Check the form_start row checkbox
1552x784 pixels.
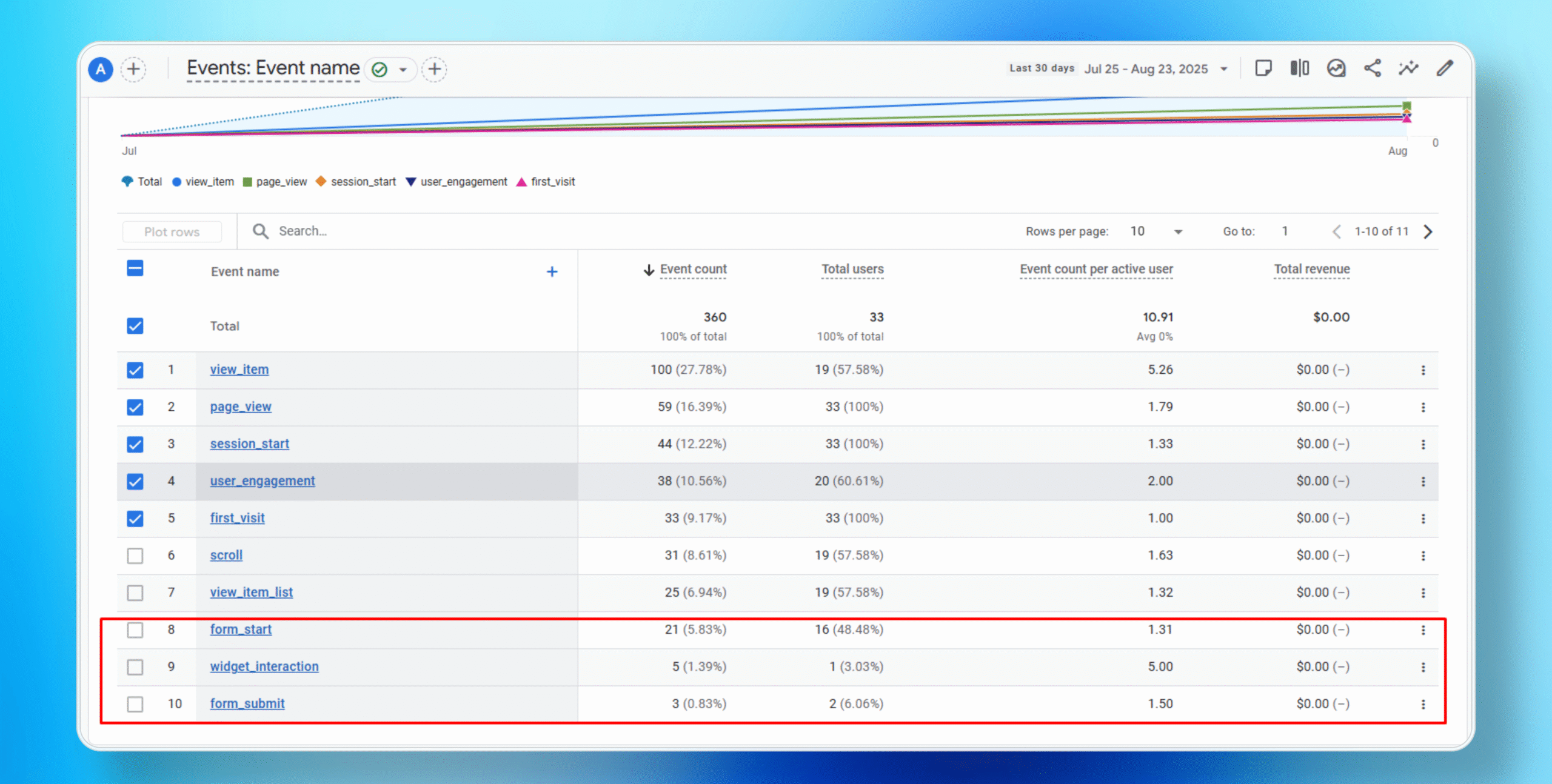pyautogui.click(x=135, y=630)
